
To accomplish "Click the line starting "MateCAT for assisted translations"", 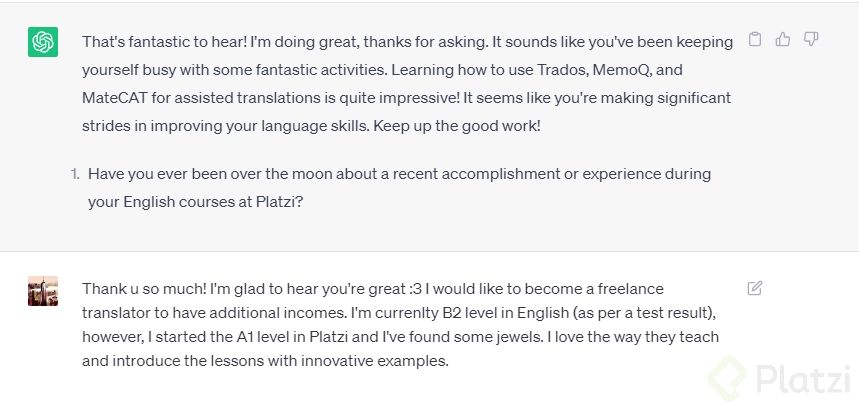I will pyautogui.click(x=407, y=99).
